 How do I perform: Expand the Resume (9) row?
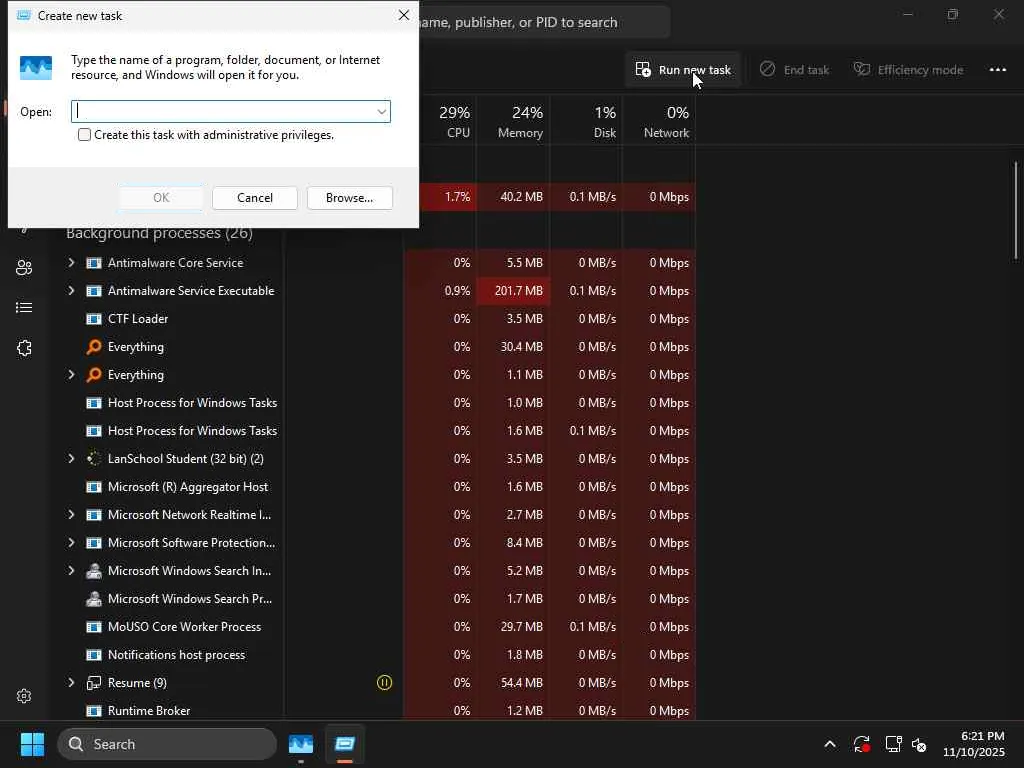click(x=71, y=682)
